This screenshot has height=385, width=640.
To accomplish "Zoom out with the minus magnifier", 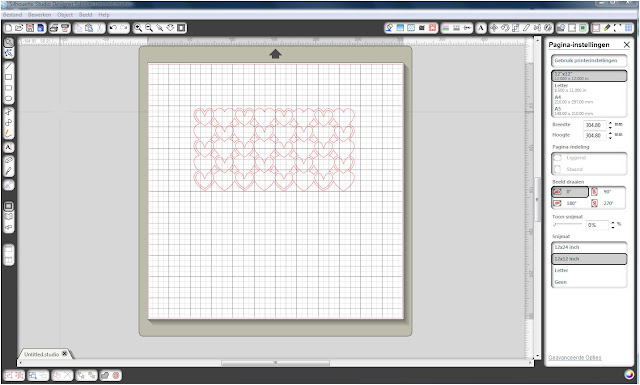I will point(149,28).
